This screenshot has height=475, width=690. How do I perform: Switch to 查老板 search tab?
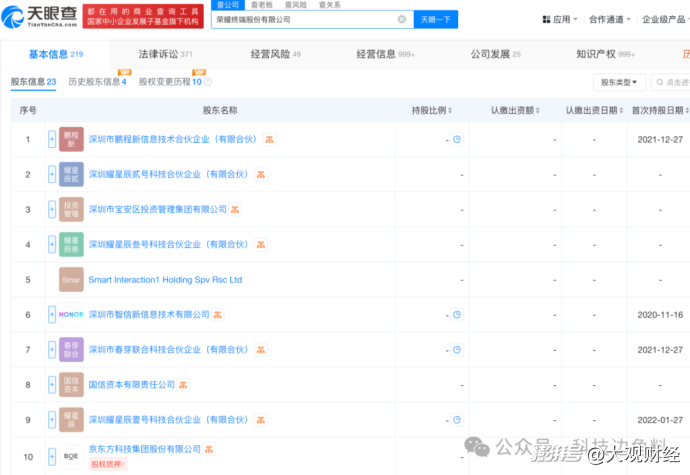262,5
